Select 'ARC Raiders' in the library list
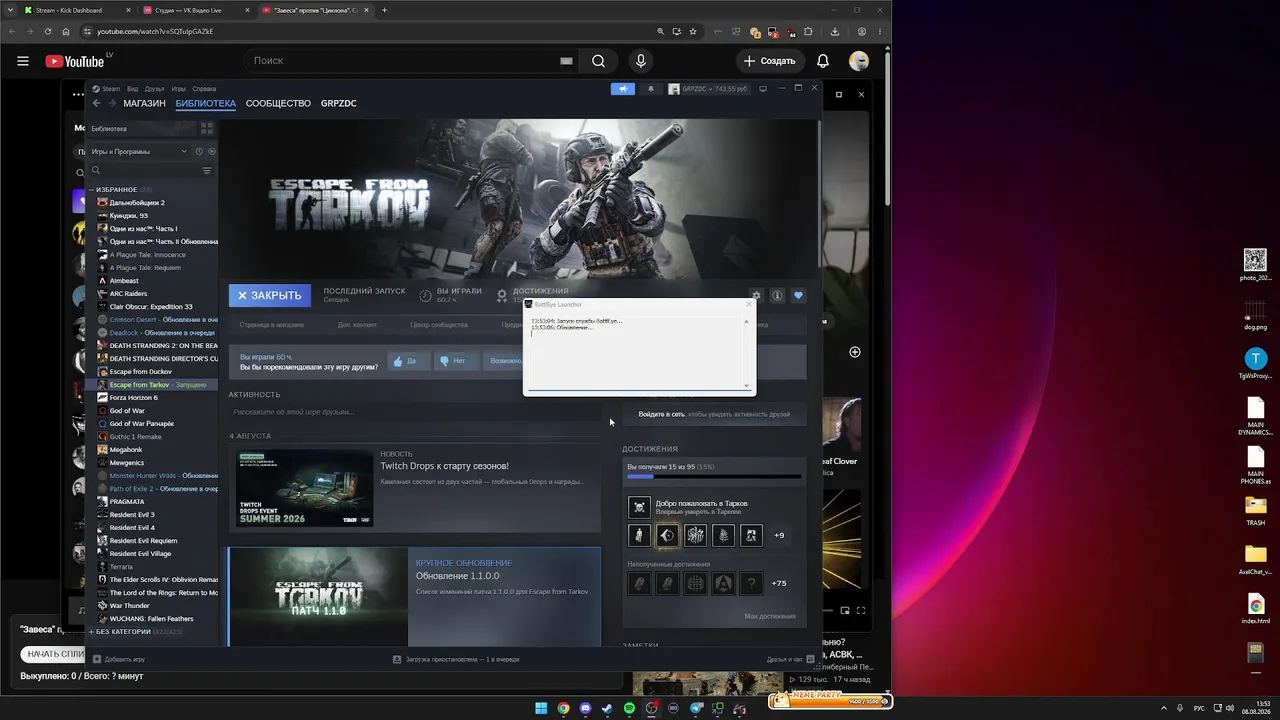 click(129, 294)
